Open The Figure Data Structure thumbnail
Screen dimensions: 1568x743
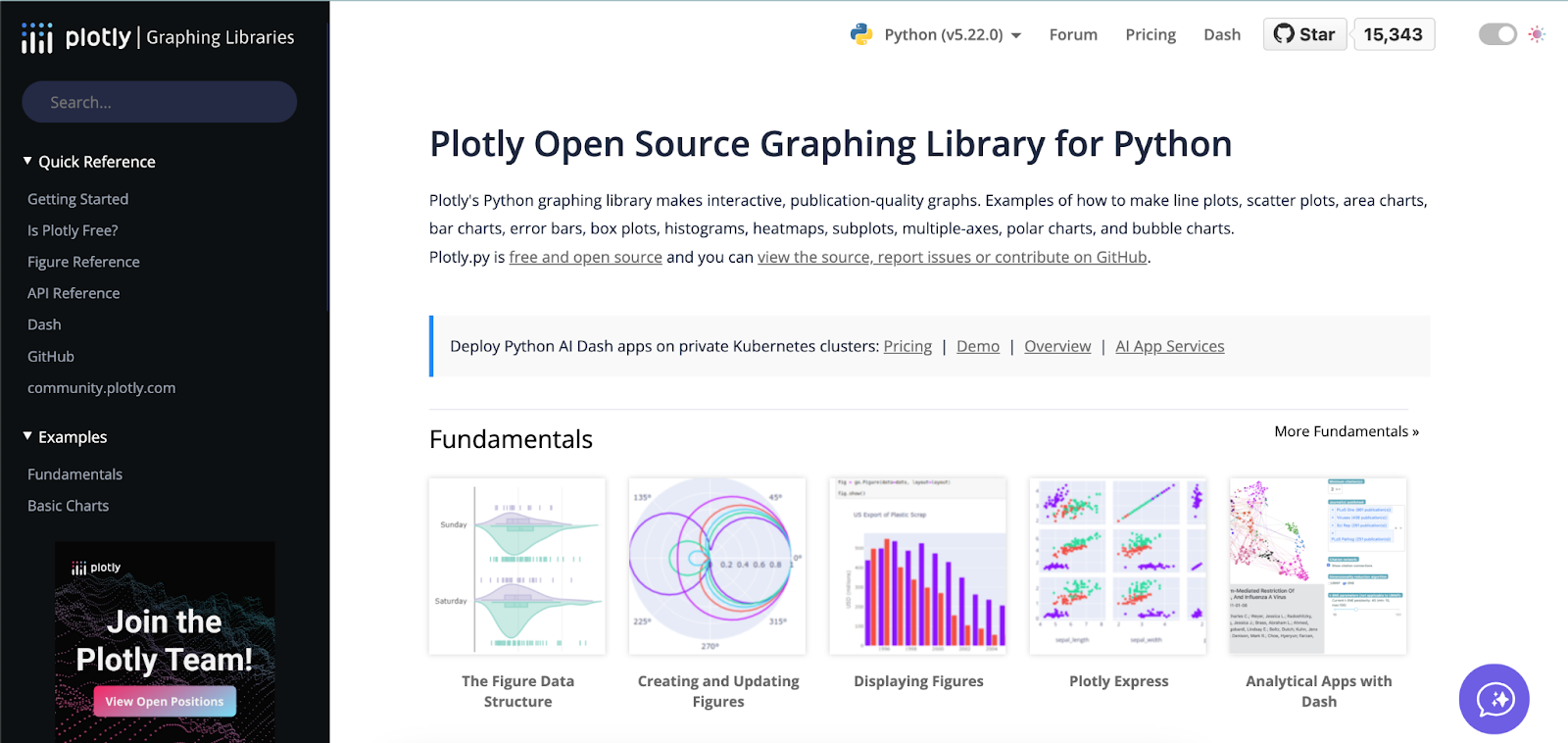click(517, 566)
